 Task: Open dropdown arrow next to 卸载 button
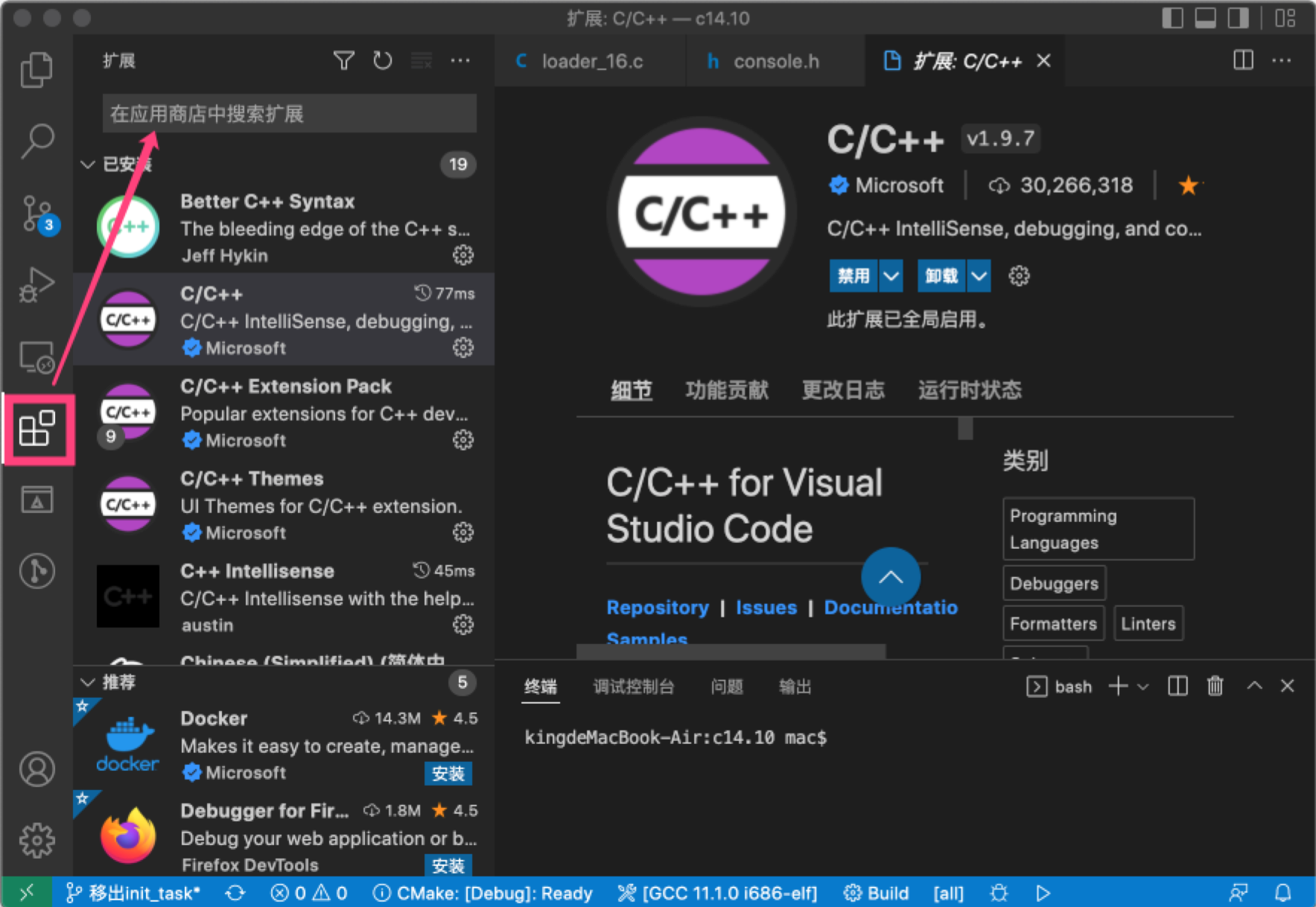pyautogui.click(x=979, y=276)
